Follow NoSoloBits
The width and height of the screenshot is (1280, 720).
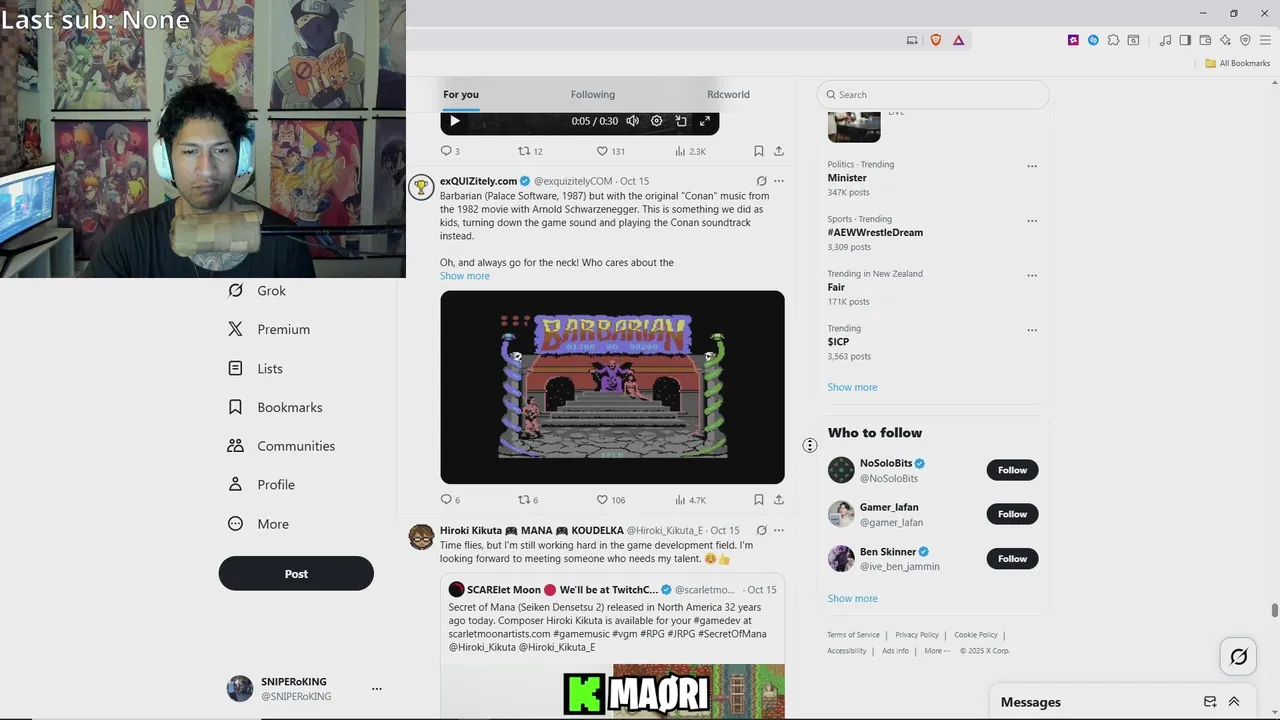1012,470
